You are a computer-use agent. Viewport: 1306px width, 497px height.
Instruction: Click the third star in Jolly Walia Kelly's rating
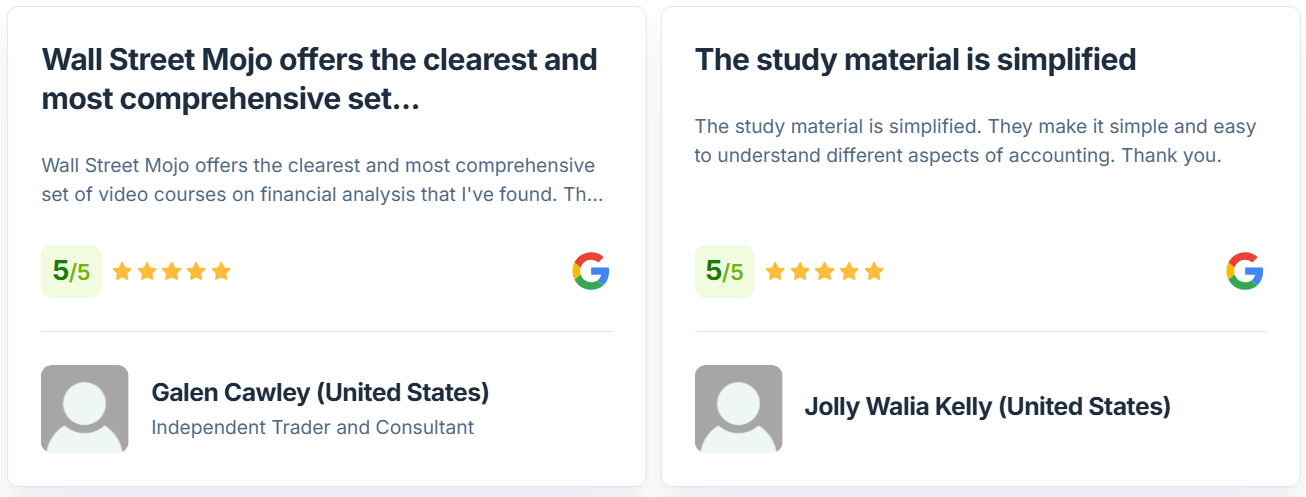click(825, 271)
